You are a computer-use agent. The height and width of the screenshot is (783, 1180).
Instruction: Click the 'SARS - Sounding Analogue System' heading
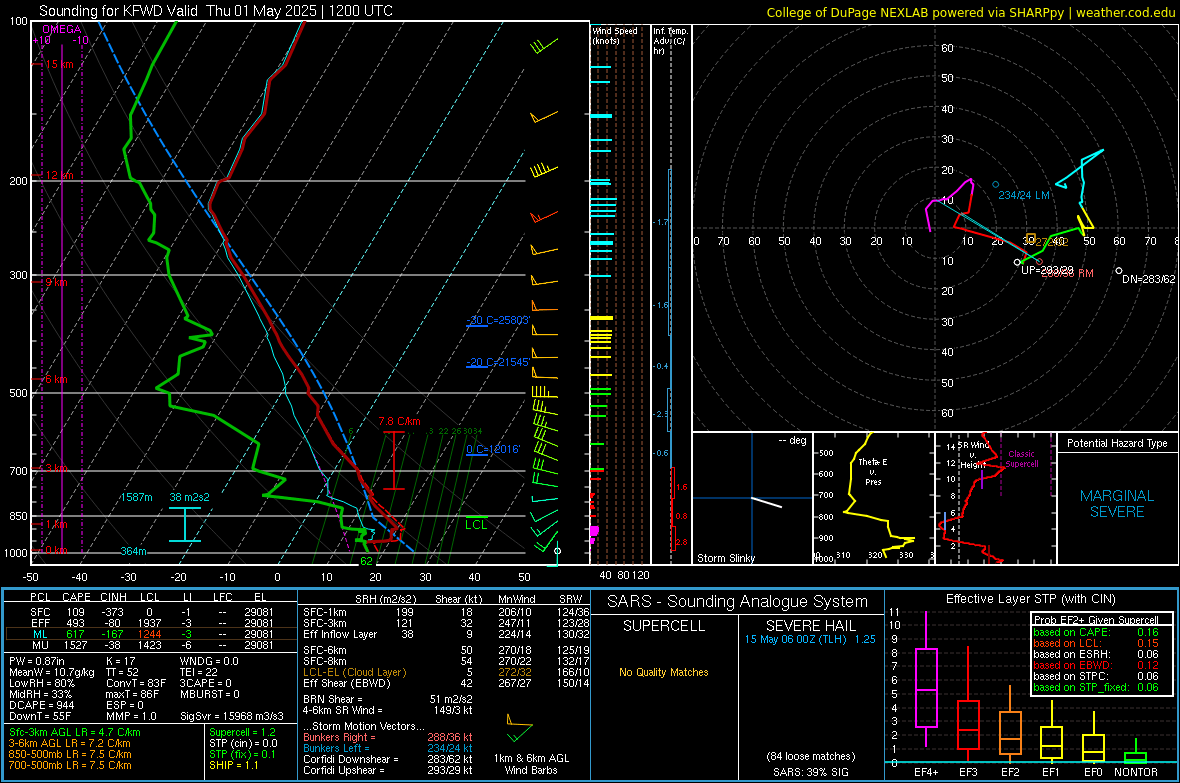tap(738, 602)
